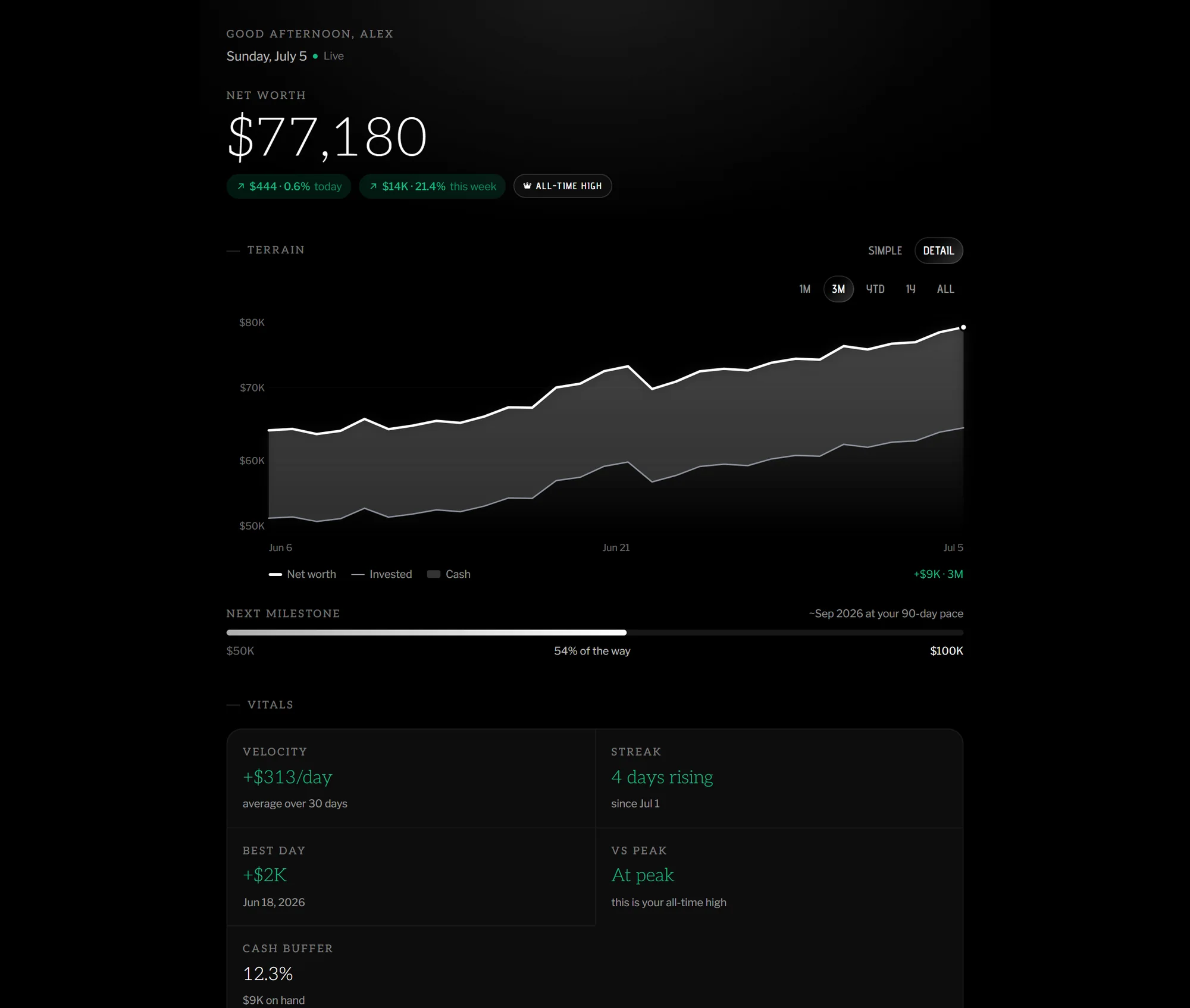
Task: Click the 54% of the way text
Action: point(592,651)
